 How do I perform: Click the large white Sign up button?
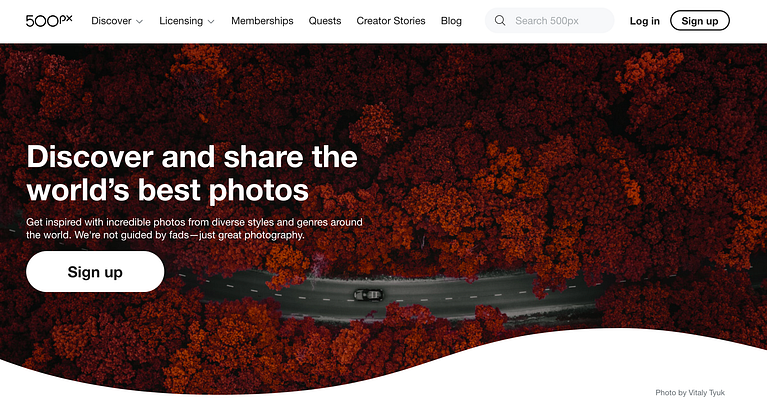coord(95,272)
